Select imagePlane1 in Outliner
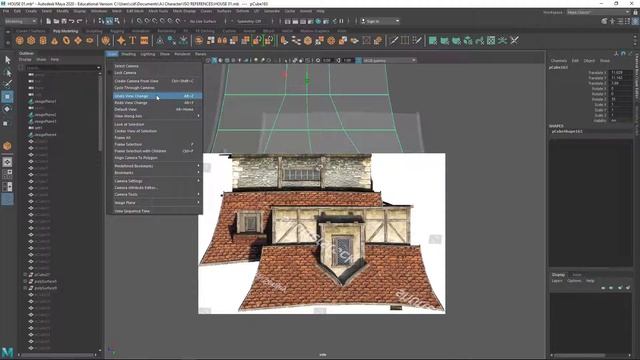 pyautogui.click(x=45, y=101)
